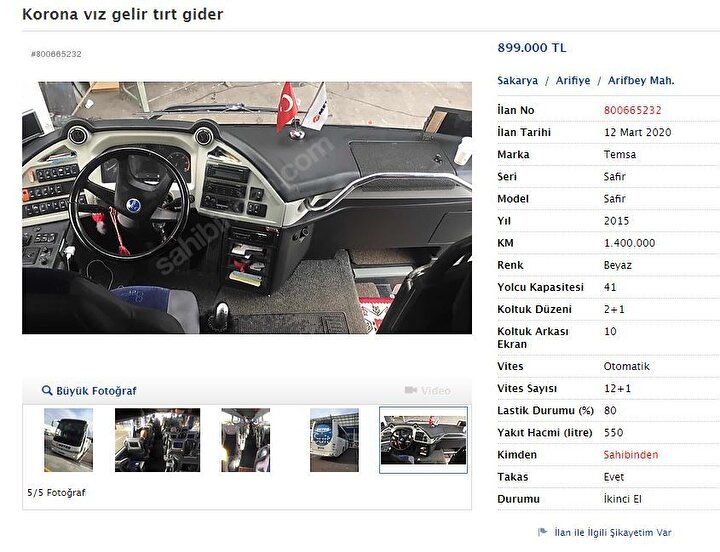720x552 pixels.
Task: Click the 899.000 TL price
Action: (x=532, y=48)
